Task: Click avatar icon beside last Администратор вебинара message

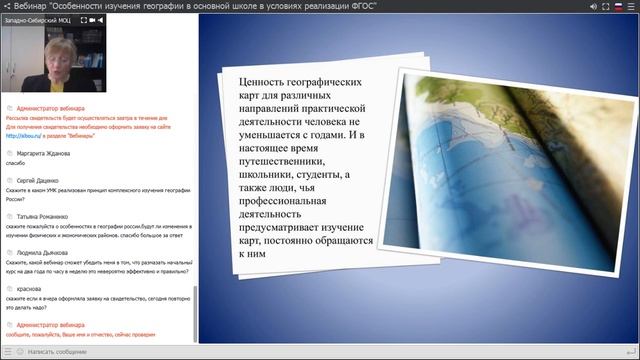Action: coord(10,325)
